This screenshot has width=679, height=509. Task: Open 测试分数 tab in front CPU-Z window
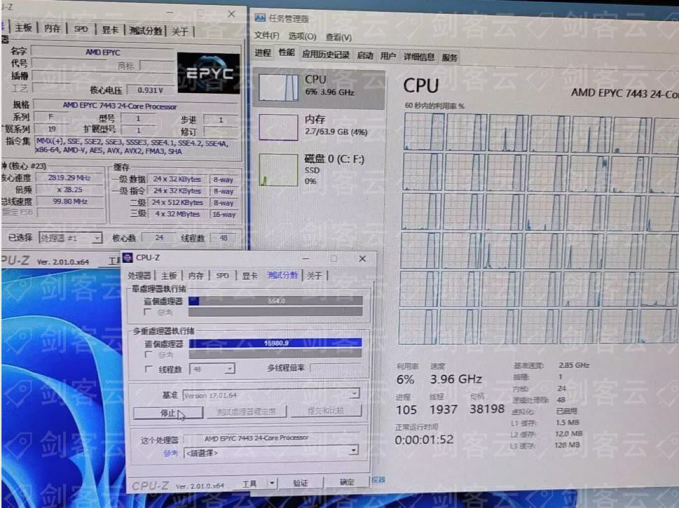tap(282, 275)
